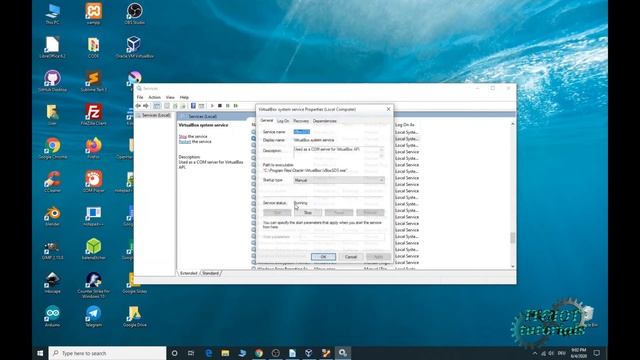Viewport: 640px width, 360px height.
Task: Select the CCleaner desktop icon
Action: pos(53,182)
